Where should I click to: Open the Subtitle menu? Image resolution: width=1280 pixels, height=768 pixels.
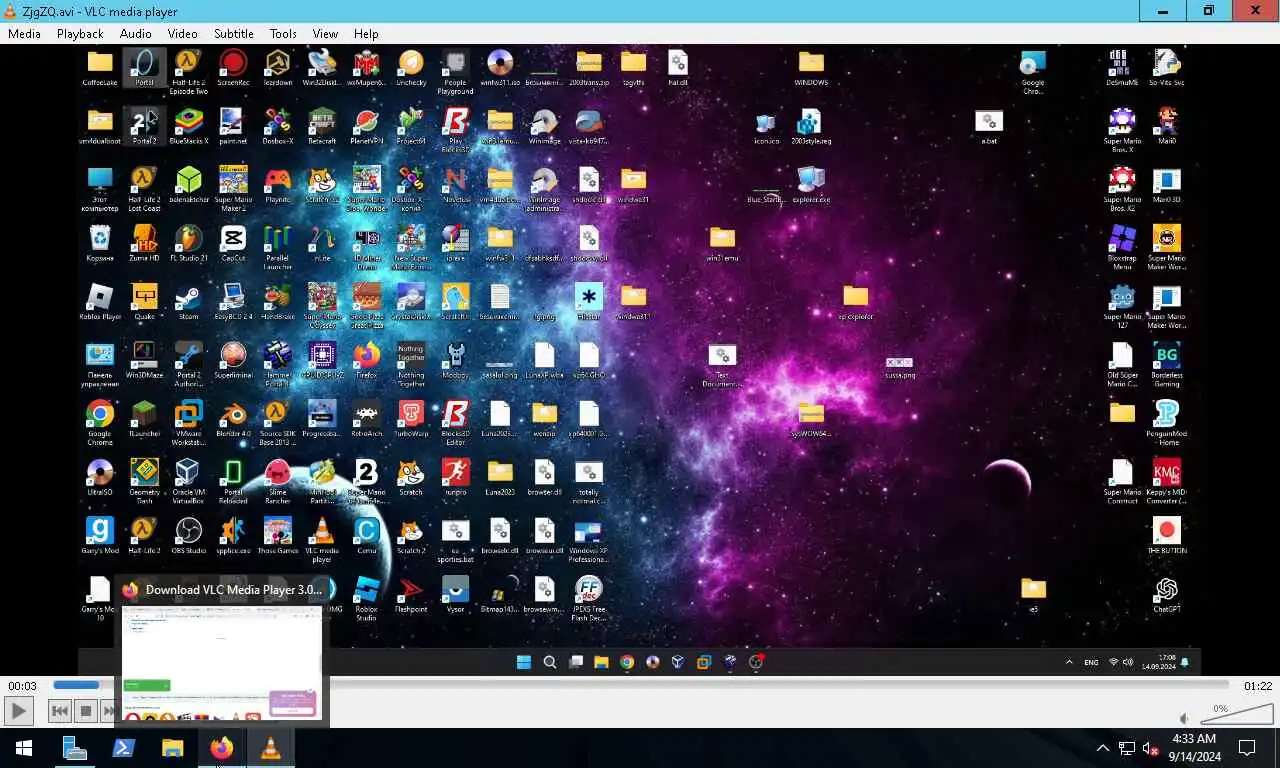pyautogui.click(x=234, y=33)
